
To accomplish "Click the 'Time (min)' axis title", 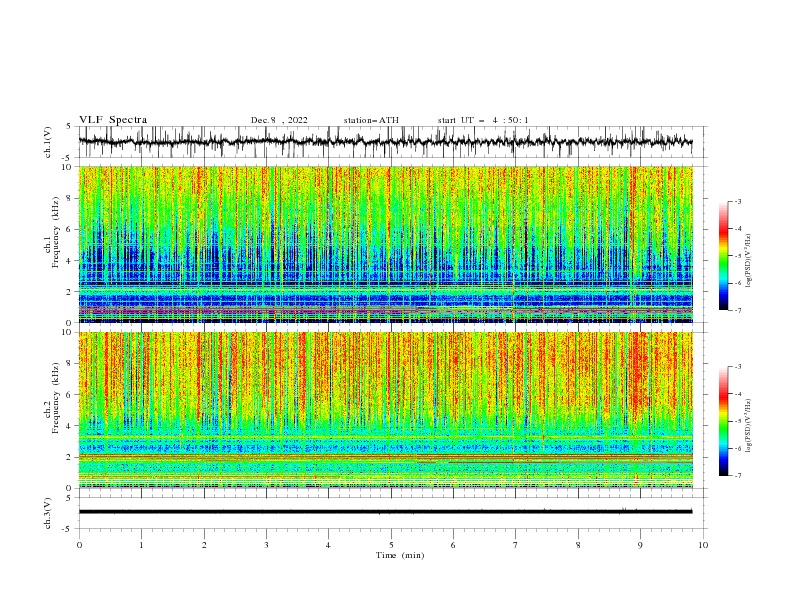I will click(x=400, y=555).
